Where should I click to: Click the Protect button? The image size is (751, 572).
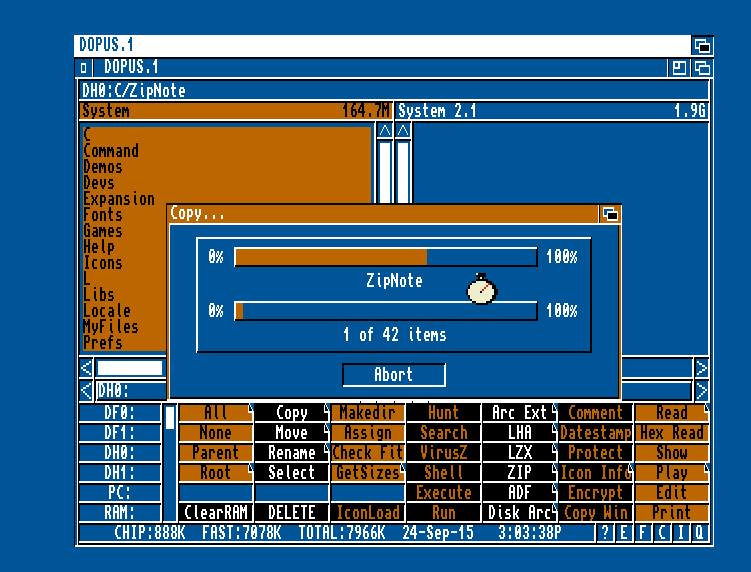tap(596, 453)
